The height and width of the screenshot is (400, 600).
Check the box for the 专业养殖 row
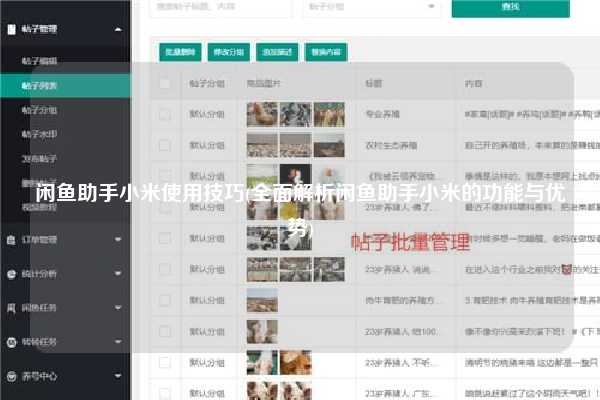165,114
